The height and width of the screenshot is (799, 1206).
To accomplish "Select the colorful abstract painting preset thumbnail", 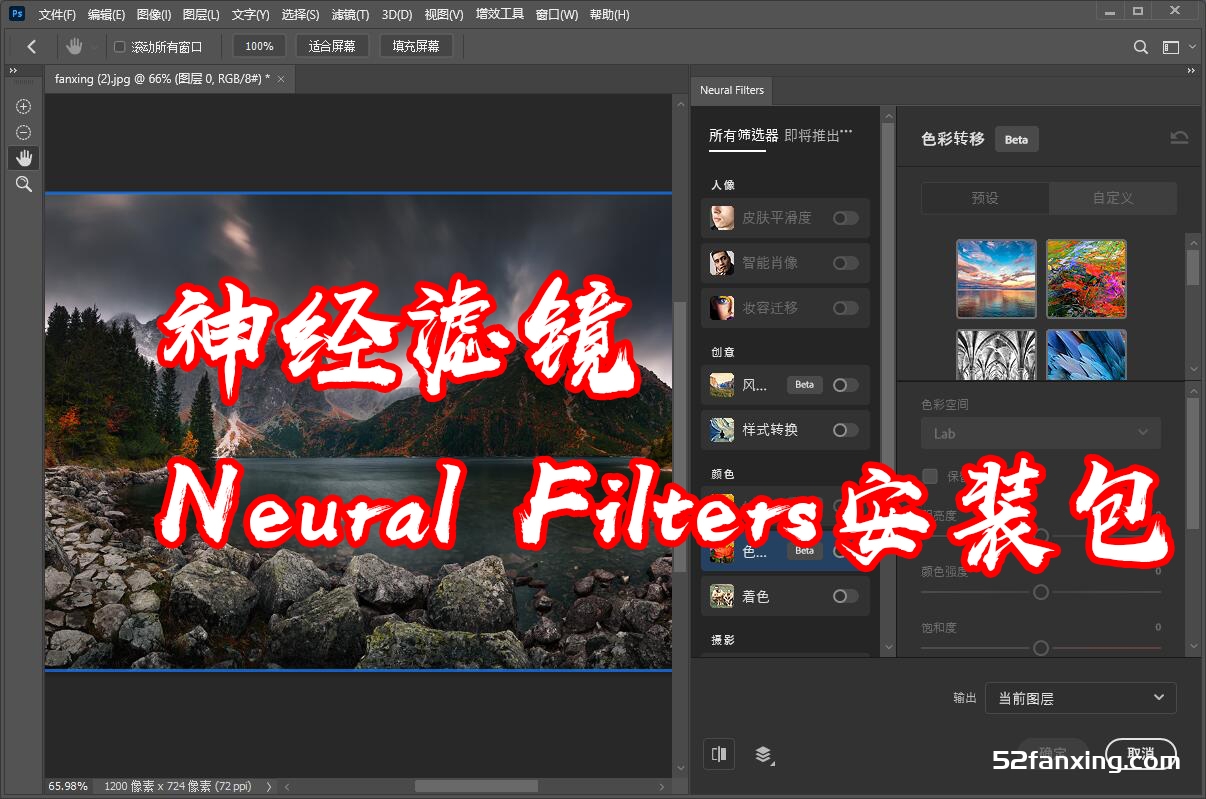I will tap(1086, 279).
